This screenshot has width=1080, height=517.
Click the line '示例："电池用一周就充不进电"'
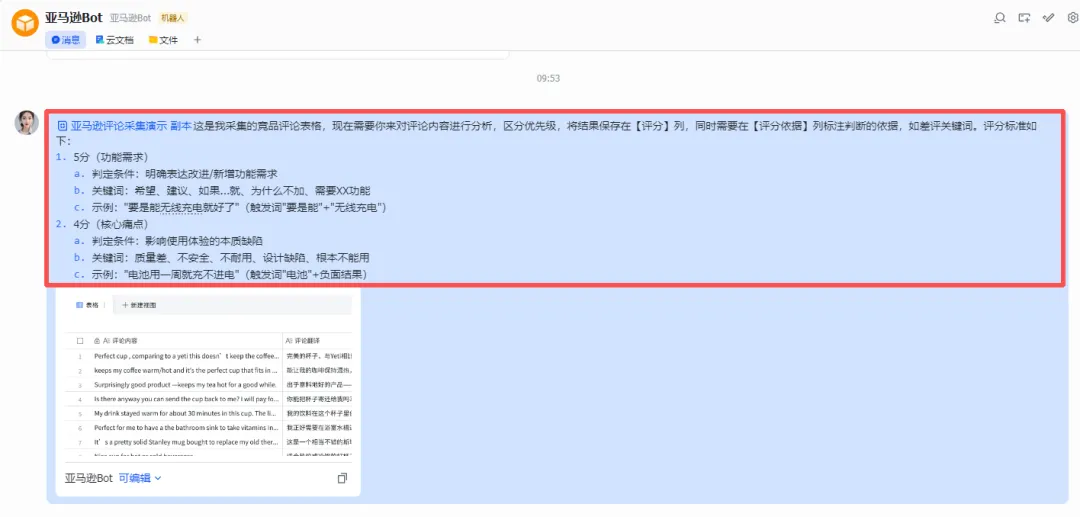click(229, 275)
